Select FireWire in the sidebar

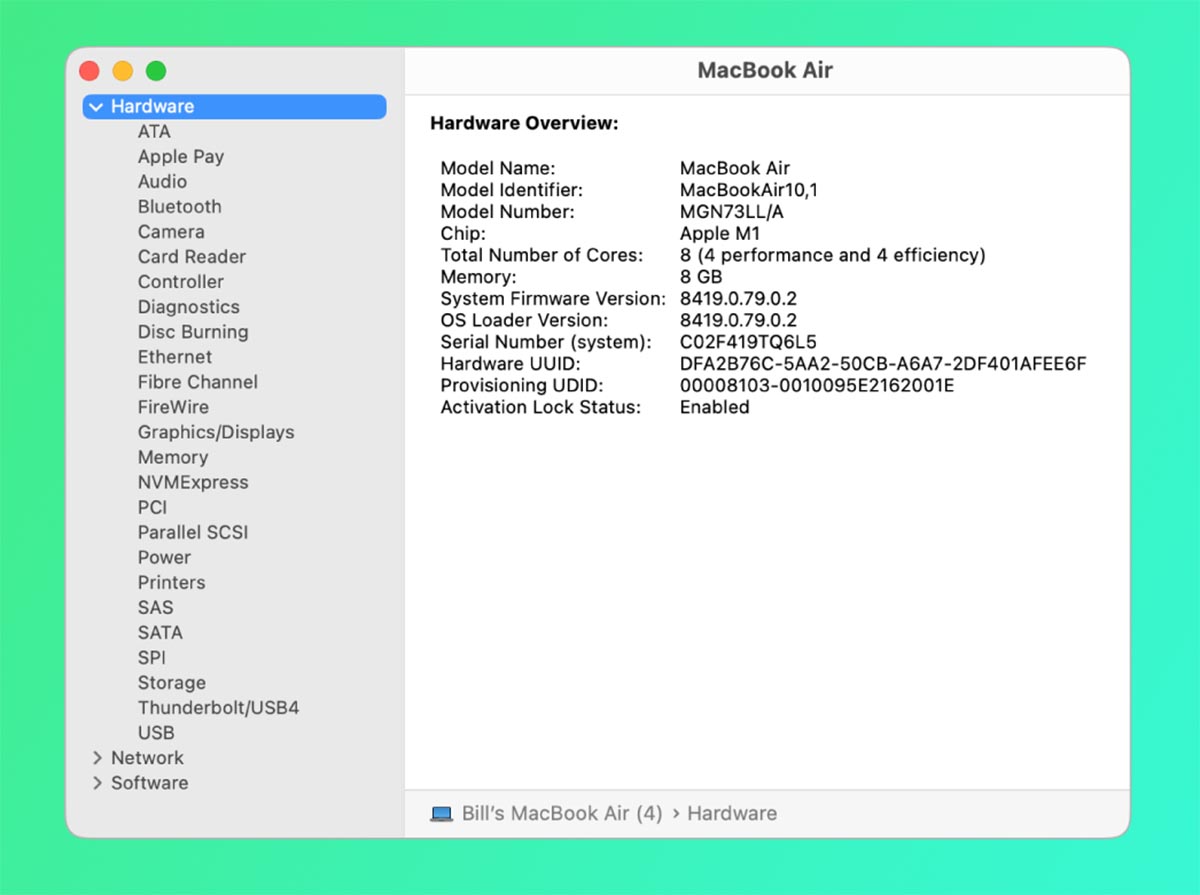point(173,407)
